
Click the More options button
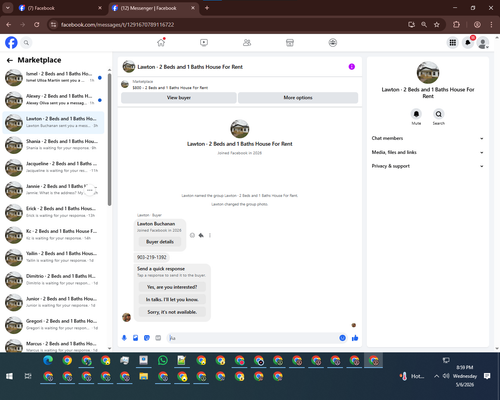(298, 98)
